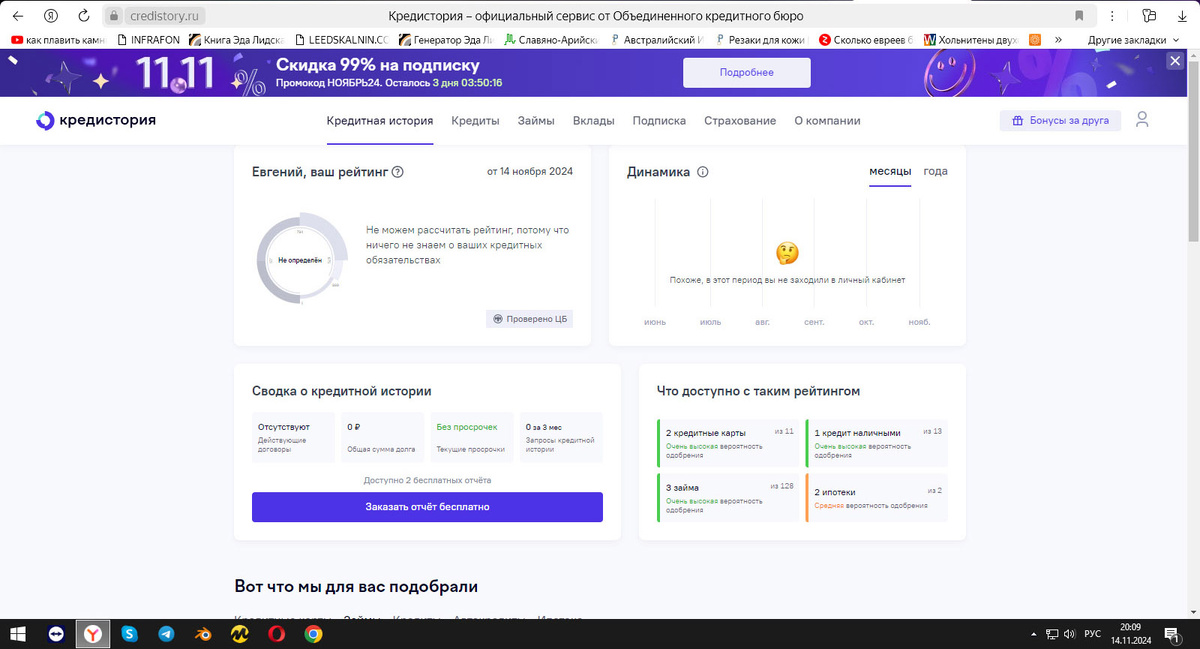Open the 'О компании' nav item
This screenshot has width=1200, height=649.
pyautogui.click(x=827, y=120)
